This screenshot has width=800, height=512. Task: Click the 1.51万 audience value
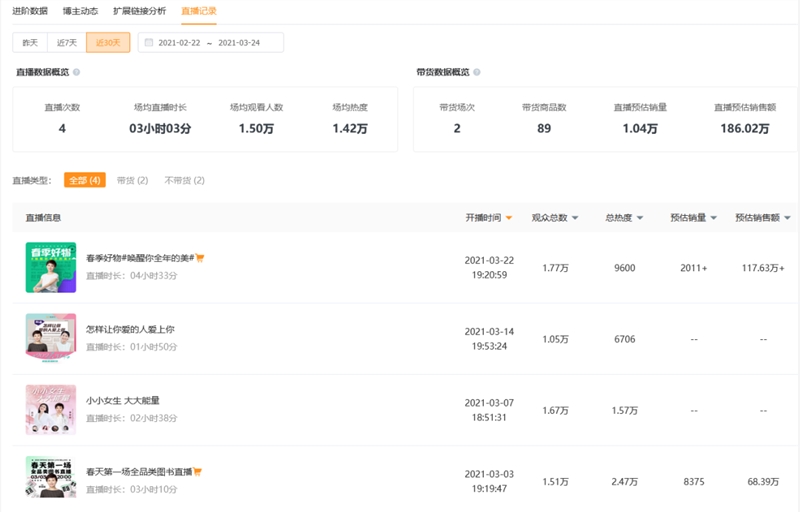coord(555,482)
